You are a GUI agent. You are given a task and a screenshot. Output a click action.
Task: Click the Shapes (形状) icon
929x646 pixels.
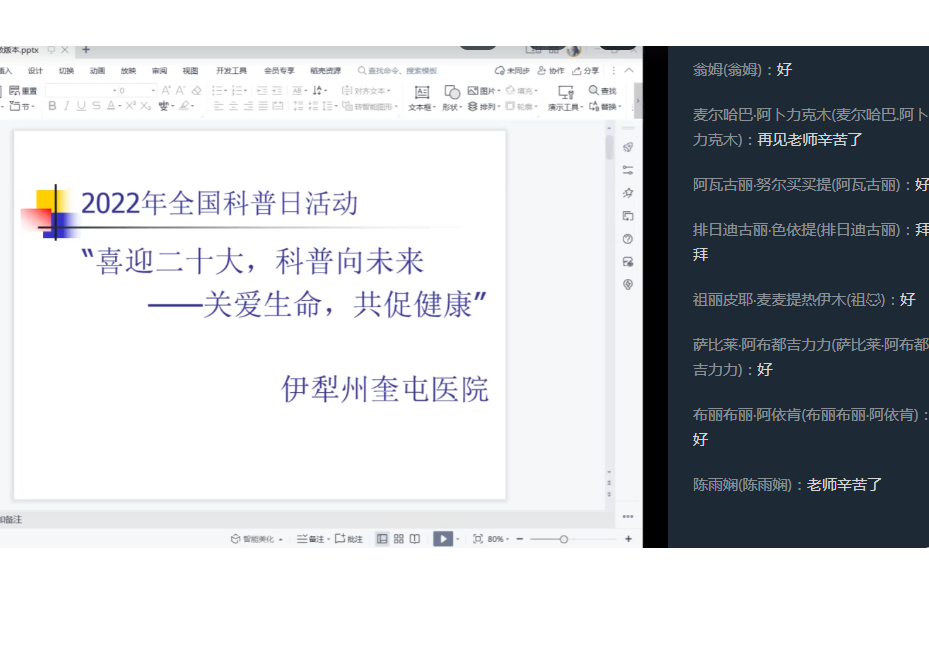[451, 98]
